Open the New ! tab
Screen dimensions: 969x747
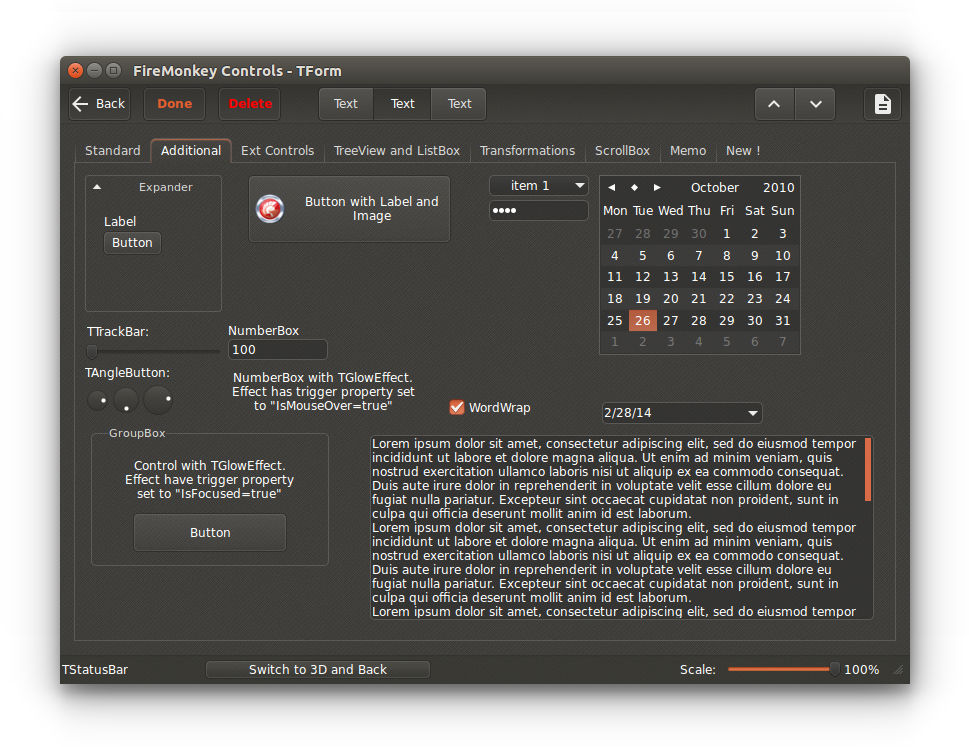743,151
